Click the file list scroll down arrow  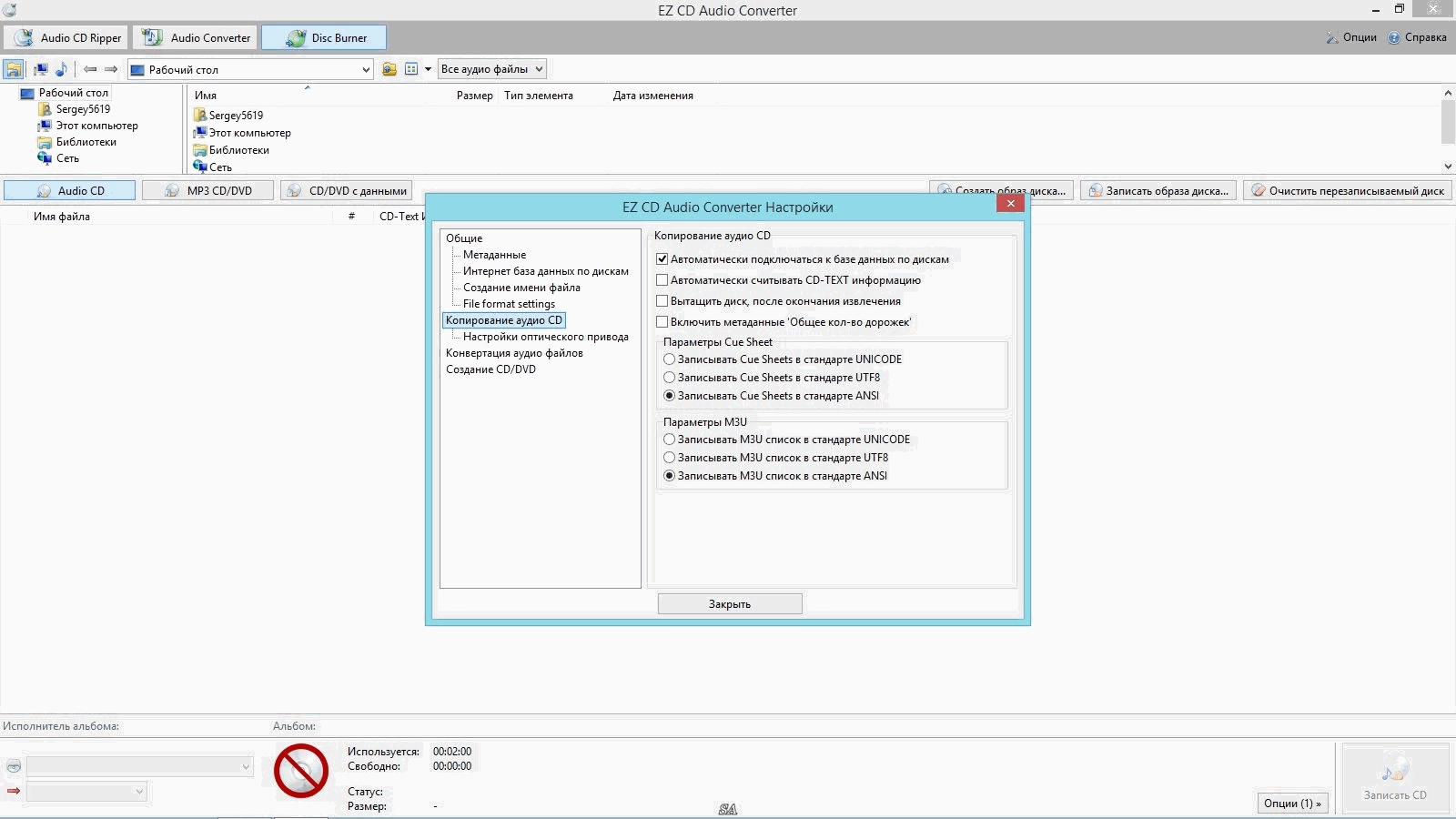click(1448, 167)
